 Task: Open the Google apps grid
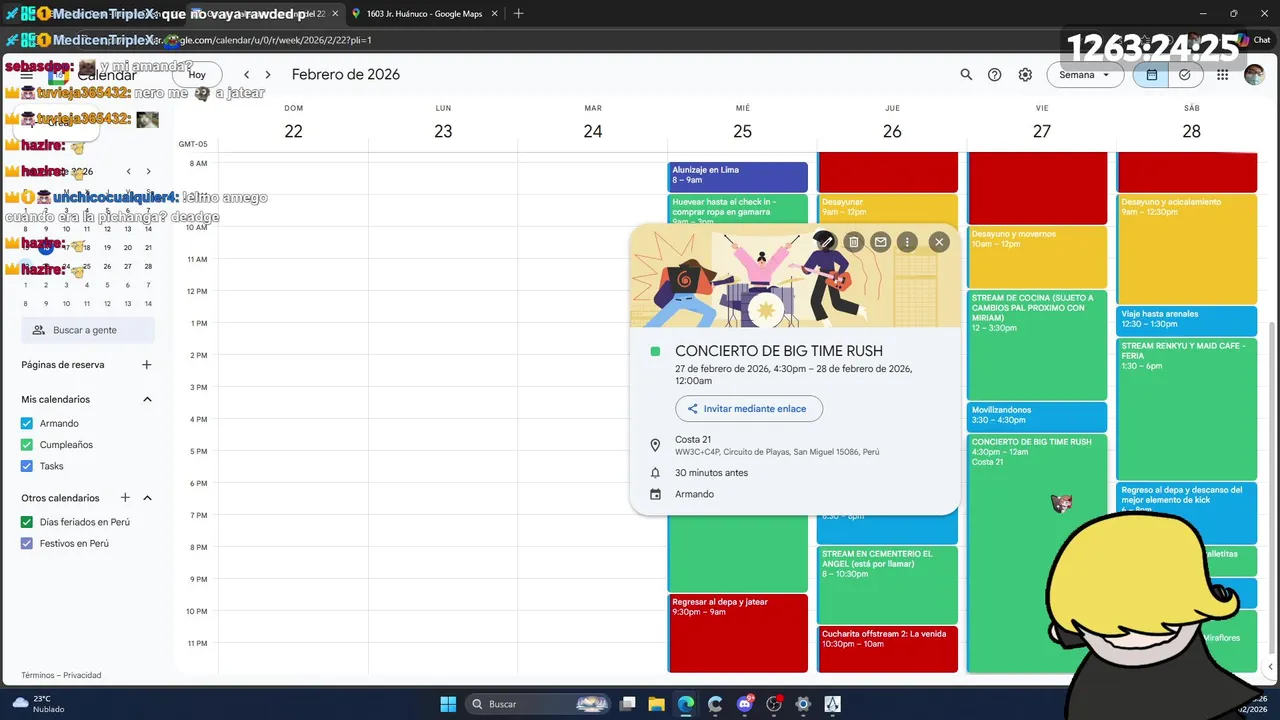[x=1223, y=75]
